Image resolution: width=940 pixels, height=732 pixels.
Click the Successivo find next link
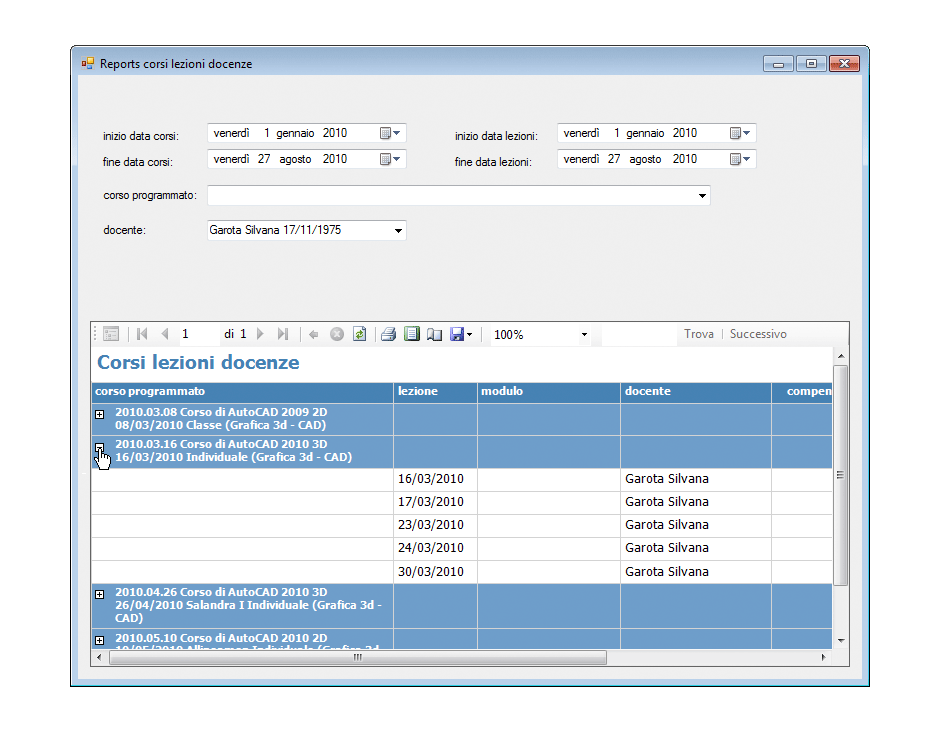click(758, 334)
